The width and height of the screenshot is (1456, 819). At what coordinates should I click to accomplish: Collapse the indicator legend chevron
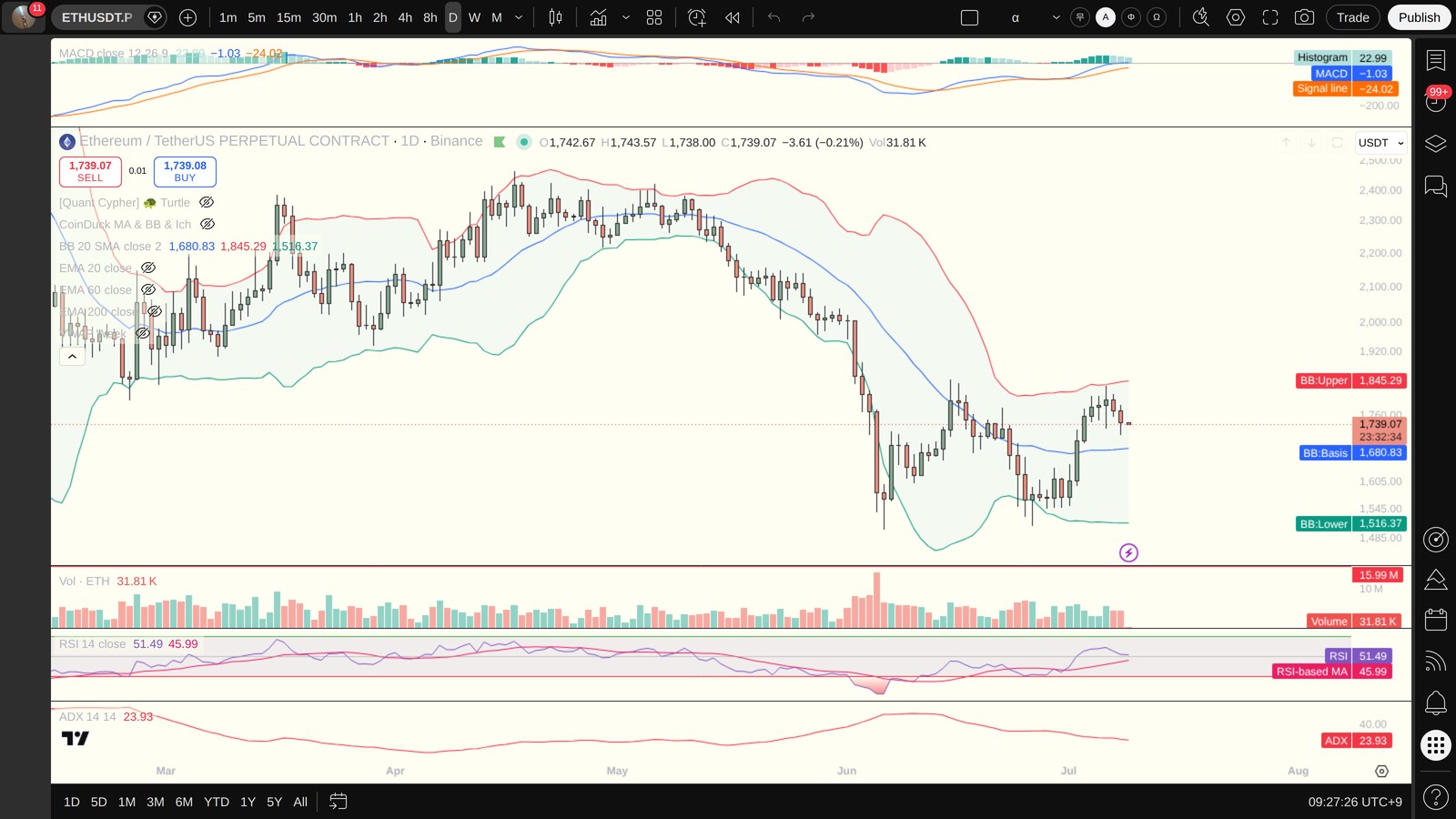pyautogui.click(x=72, y=356)
